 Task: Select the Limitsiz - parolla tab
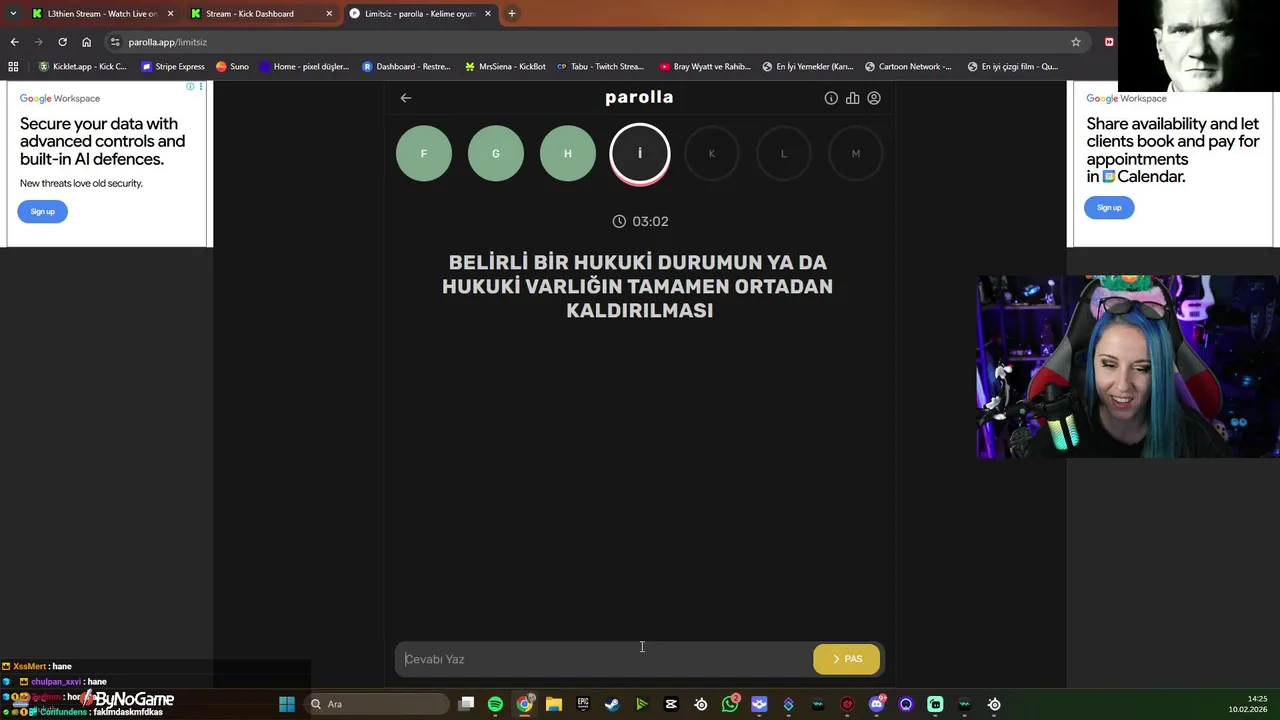click(x=420, y=14)
